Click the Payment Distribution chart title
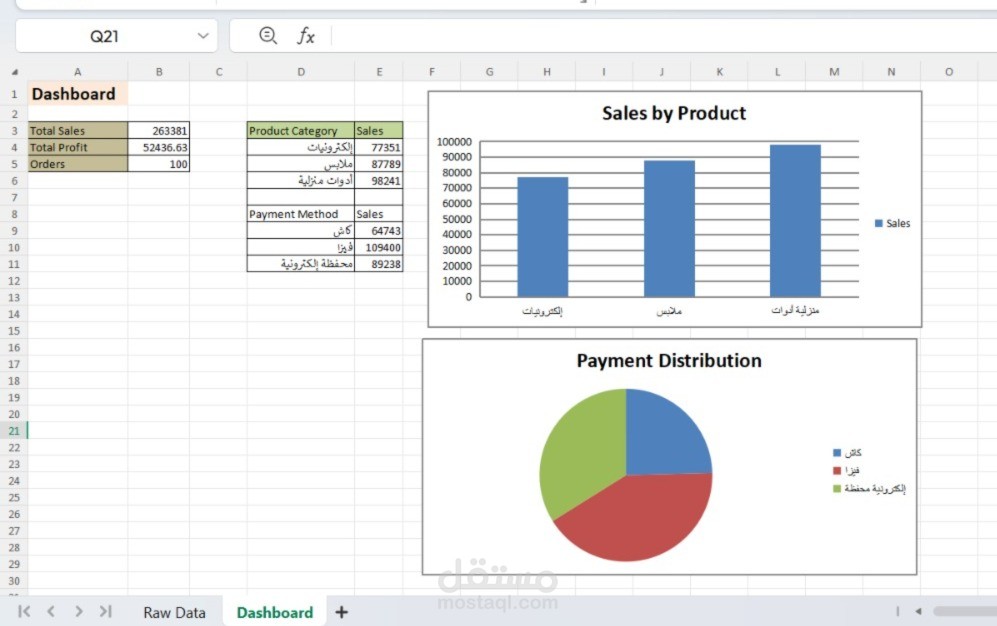 click(x=669, y=361)
